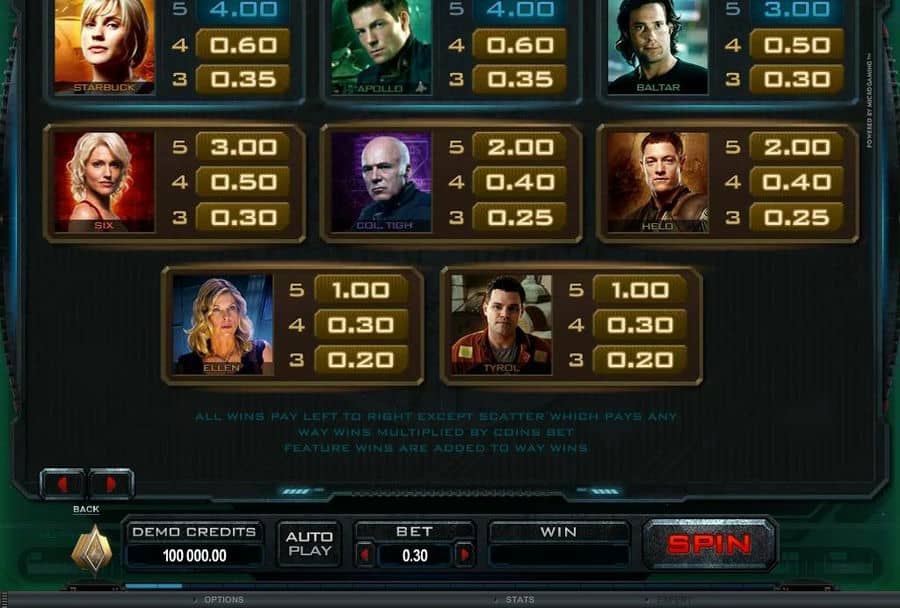
Task: Select the Apollo character portrait
Action: pyautogui.click(x=382, y=47)
